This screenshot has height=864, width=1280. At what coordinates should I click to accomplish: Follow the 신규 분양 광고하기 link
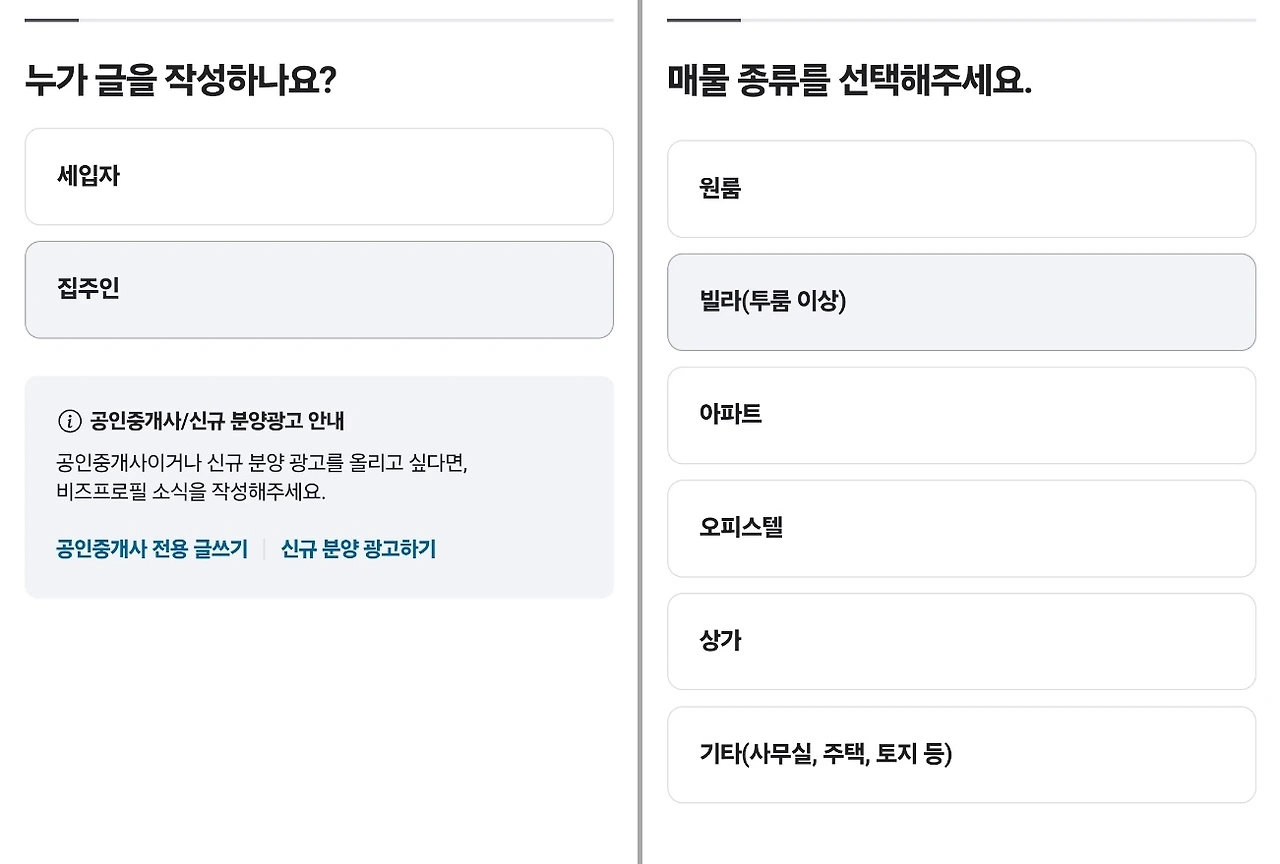point(358,549)
